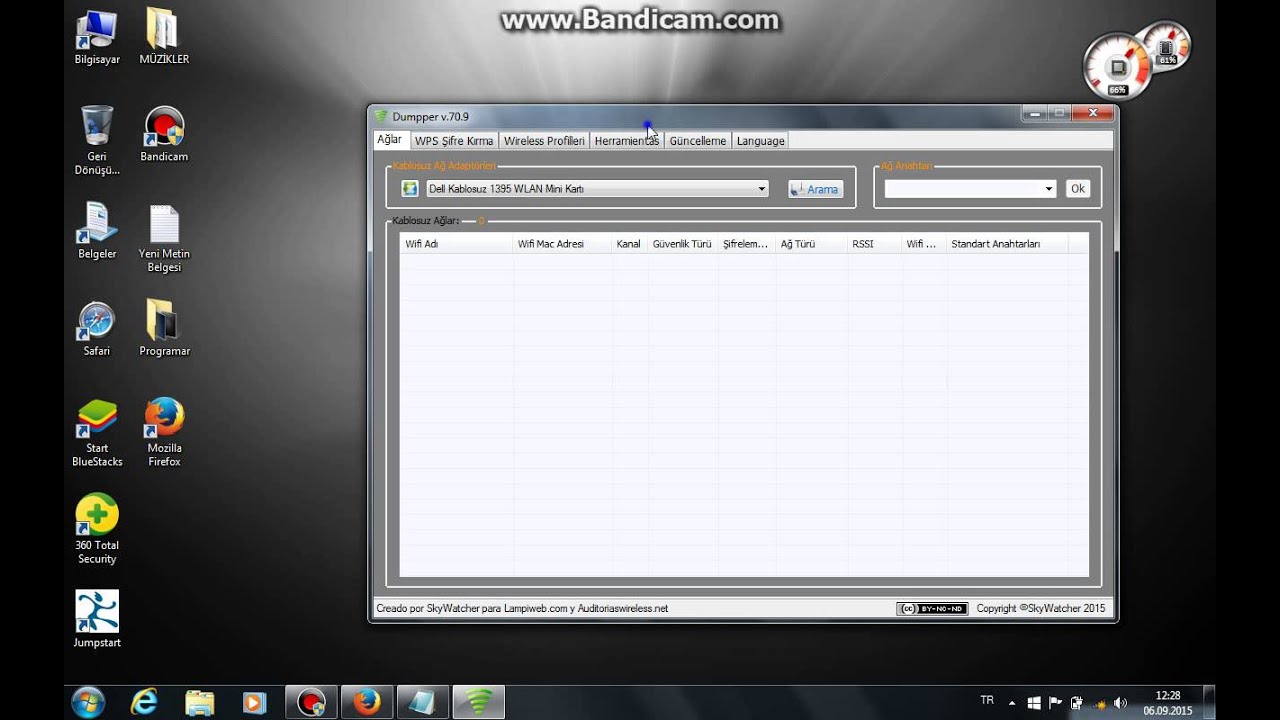Click the green refresh adapter icon
This screenshot has width=1280, height=720.
pyautogui.click(x=410, y=188)
